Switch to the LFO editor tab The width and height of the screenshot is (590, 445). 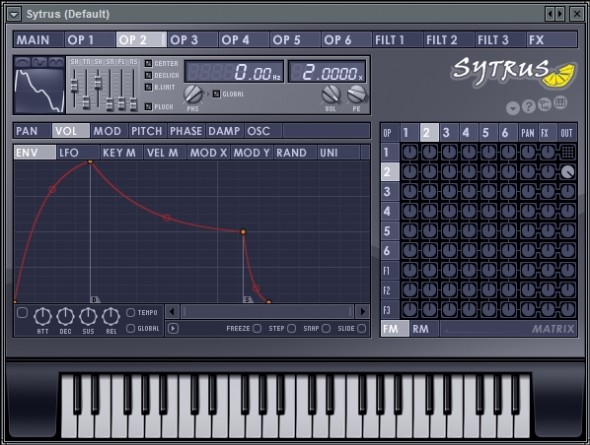coord(78,153)
